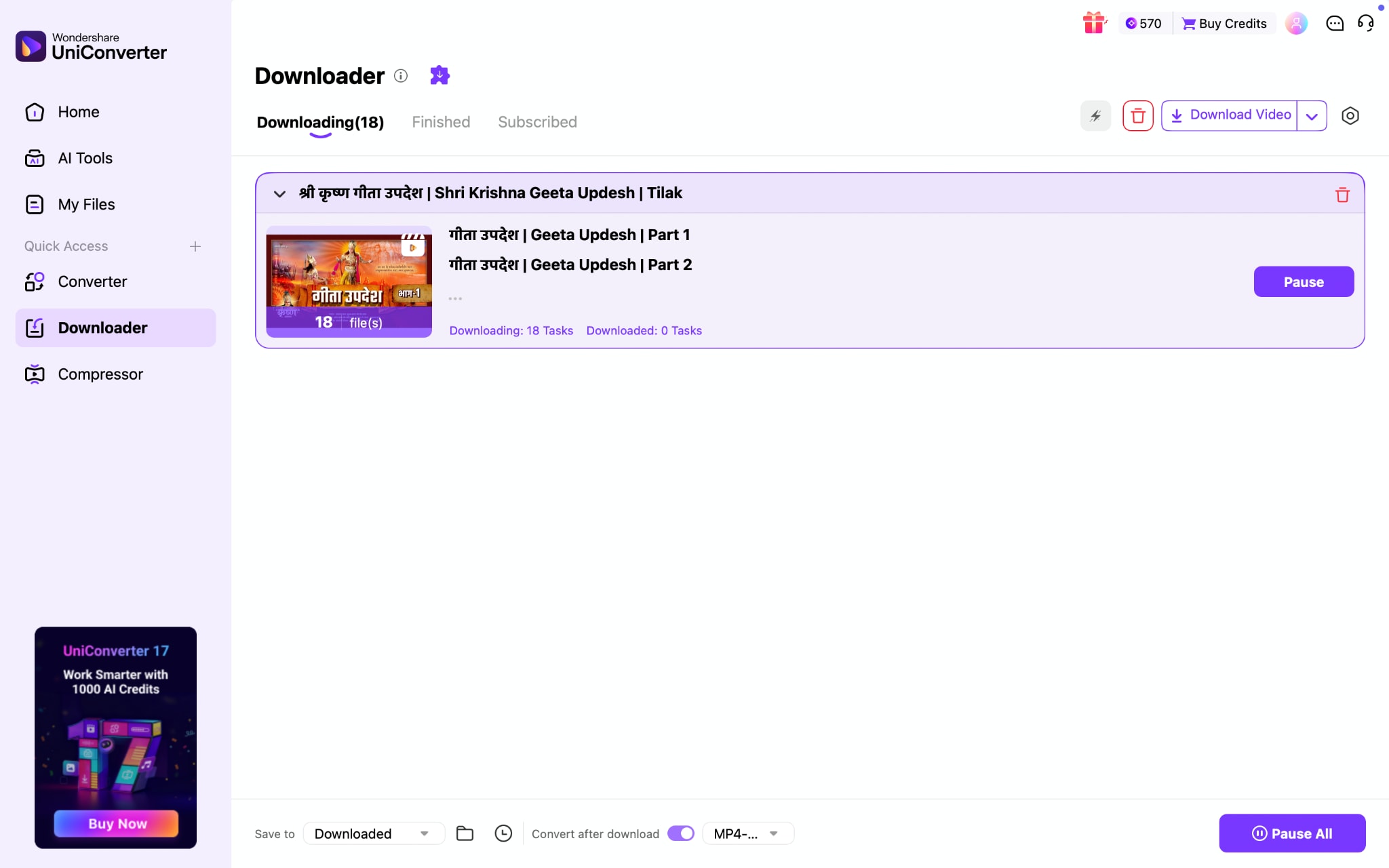Open the Subscribed tab

click(536, 122)
